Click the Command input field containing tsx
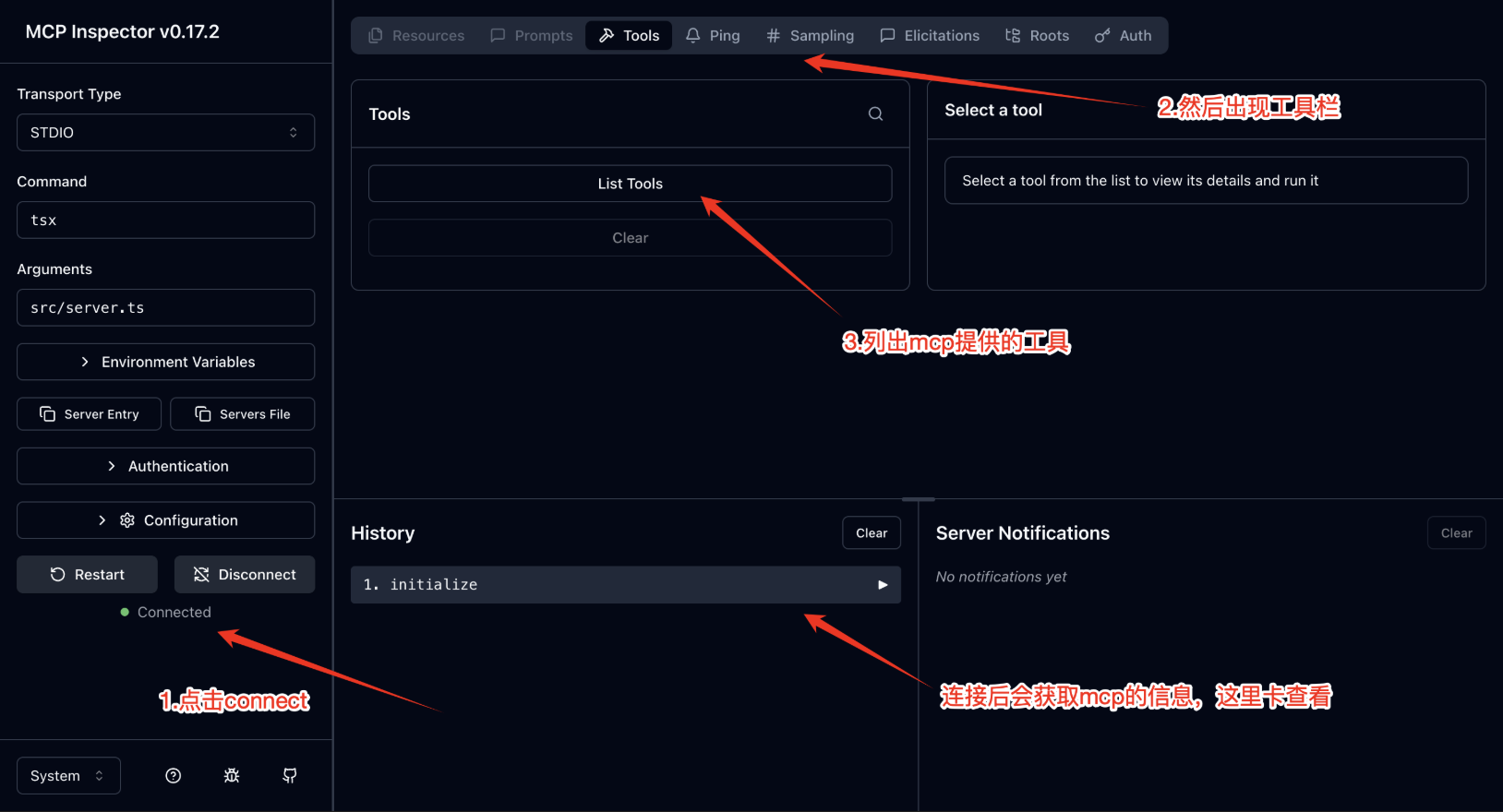 pos(165,221)
